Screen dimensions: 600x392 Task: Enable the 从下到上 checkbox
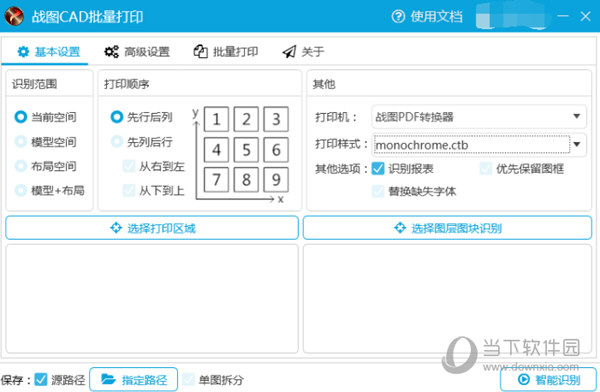(x=129, y=190)
